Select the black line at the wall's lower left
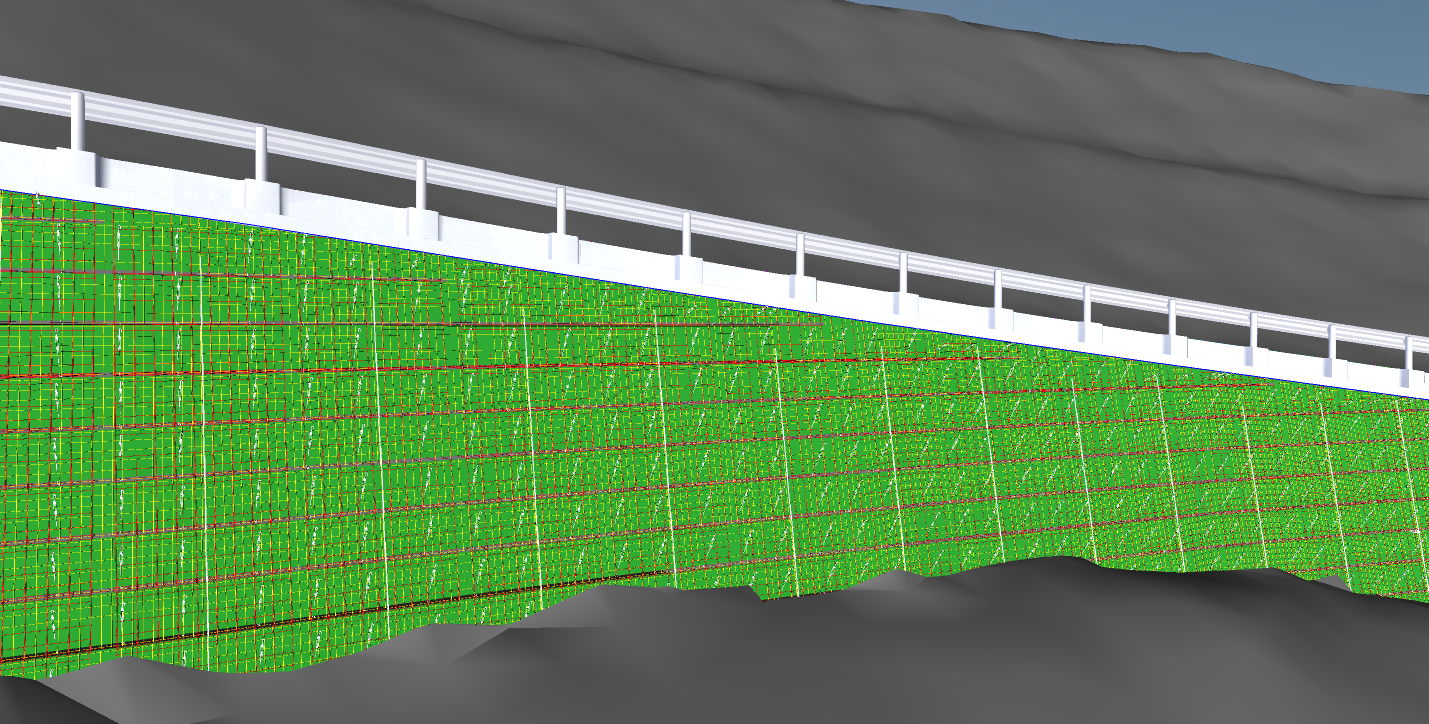This screenshot has width=1429, height=724. point(300,623)
